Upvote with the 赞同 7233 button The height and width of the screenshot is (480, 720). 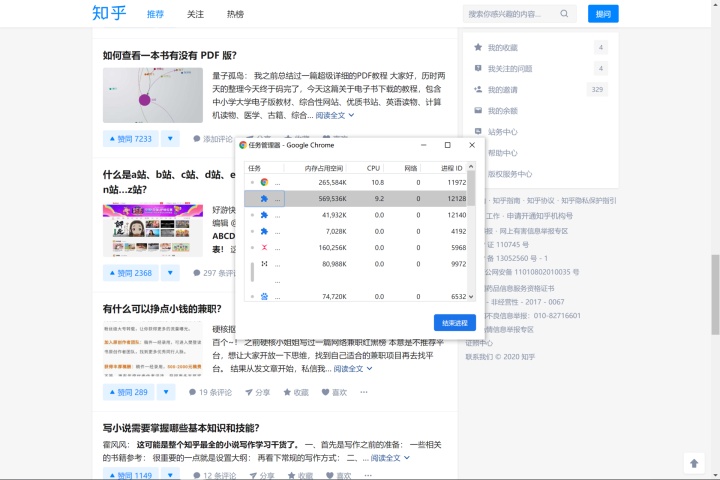tap(130, 139)
